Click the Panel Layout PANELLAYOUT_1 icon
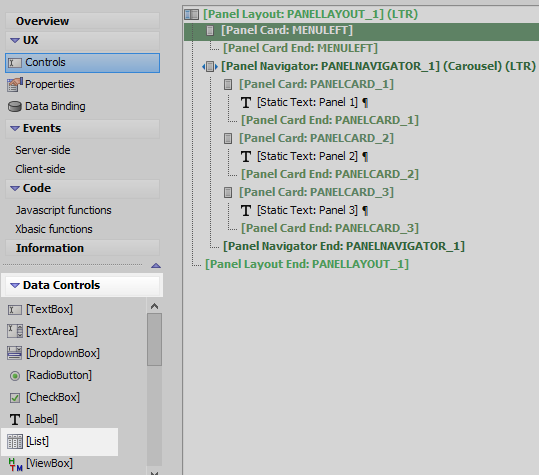 191,14
